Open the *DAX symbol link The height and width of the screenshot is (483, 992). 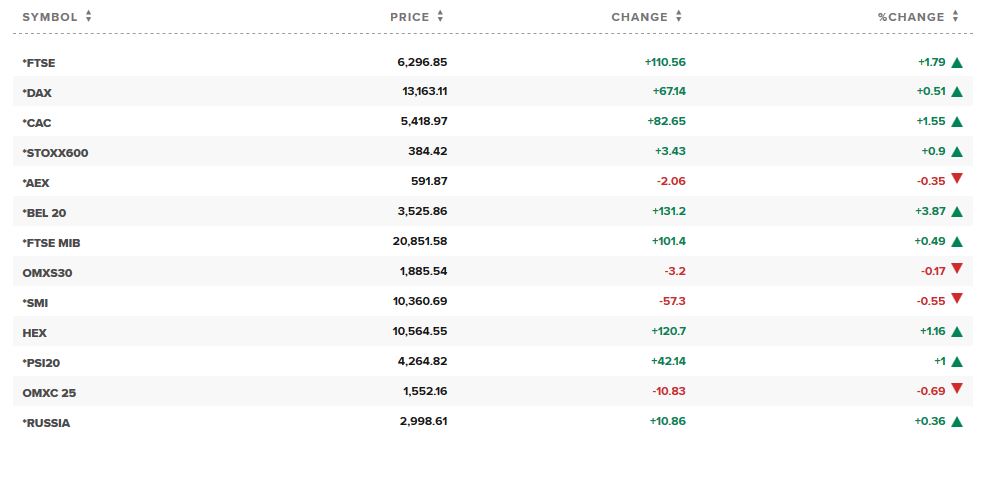pyautogui.click(x=37, y=93)
